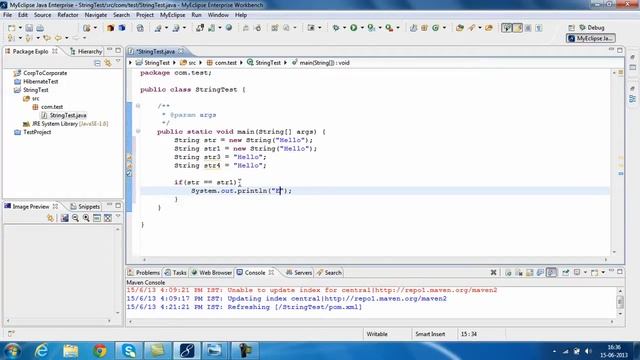The width and height of the screenshot is (640, 360).
Task: Open the MyEclipse menu
Action: (x=172, y=15)
